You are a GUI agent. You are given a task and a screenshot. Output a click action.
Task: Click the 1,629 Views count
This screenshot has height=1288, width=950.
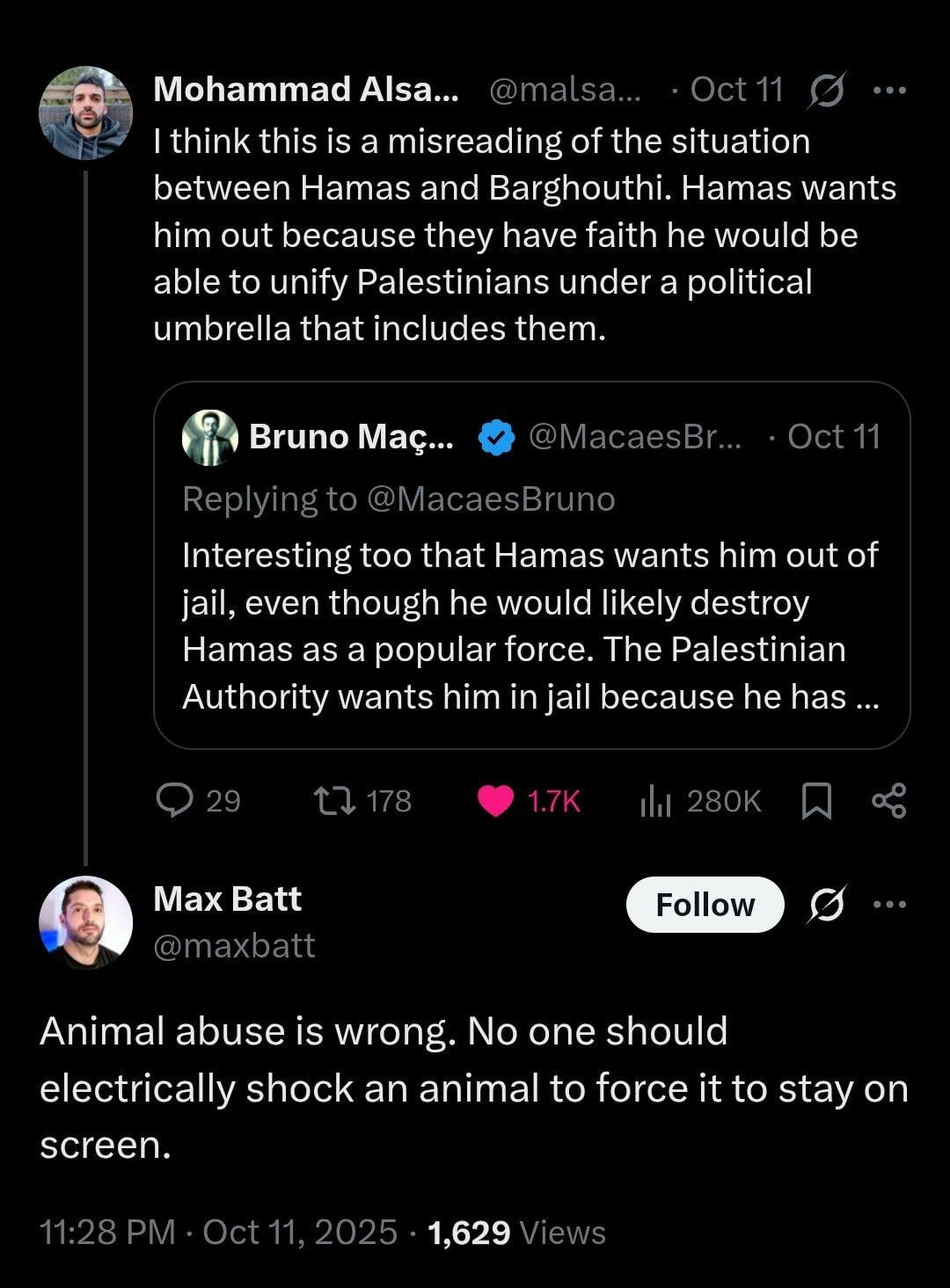tap(516, 1233)
